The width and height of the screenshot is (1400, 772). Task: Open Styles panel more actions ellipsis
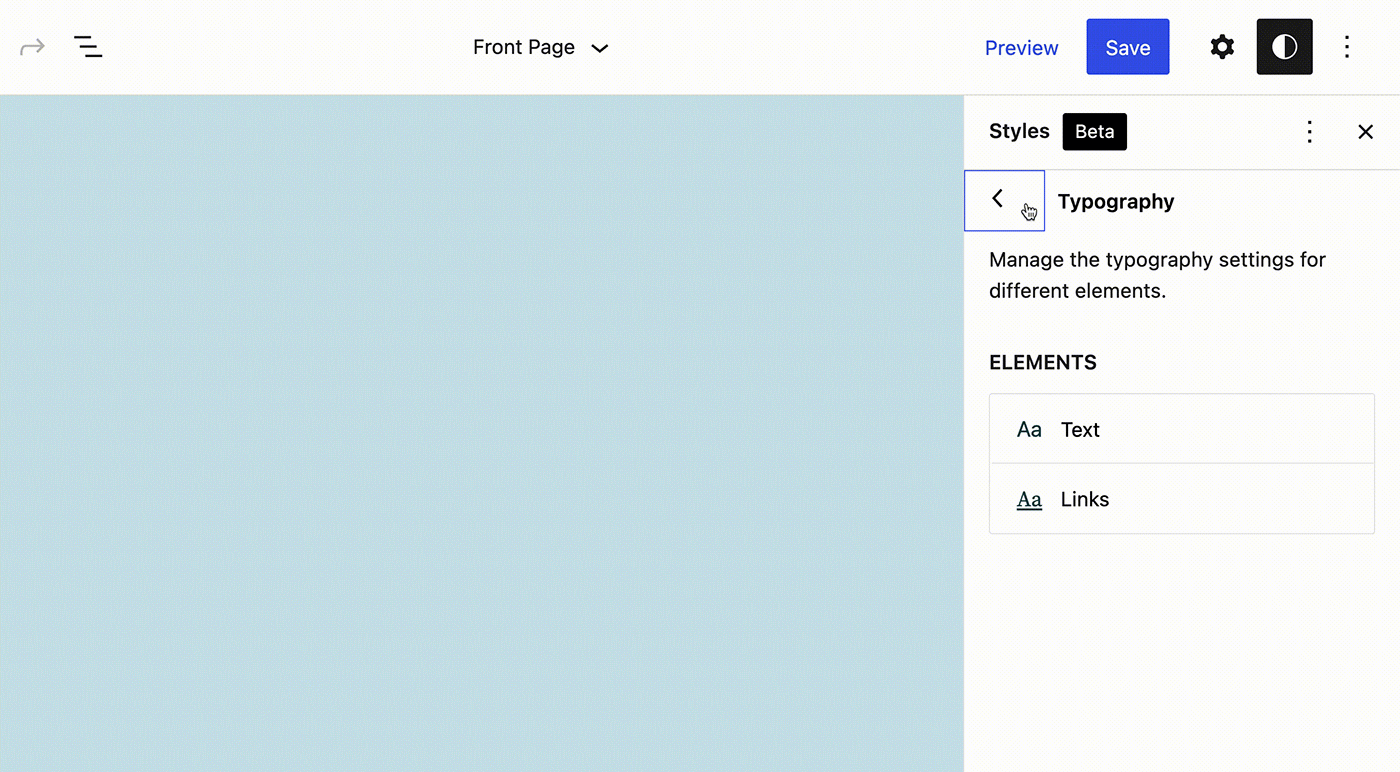tap(1309, 132)
